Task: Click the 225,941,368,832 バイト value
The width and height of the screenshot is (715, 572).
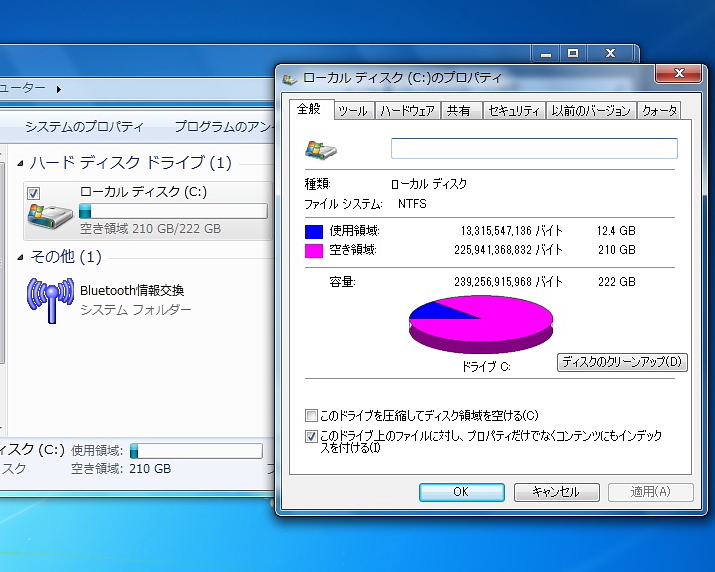Action: 508,250
